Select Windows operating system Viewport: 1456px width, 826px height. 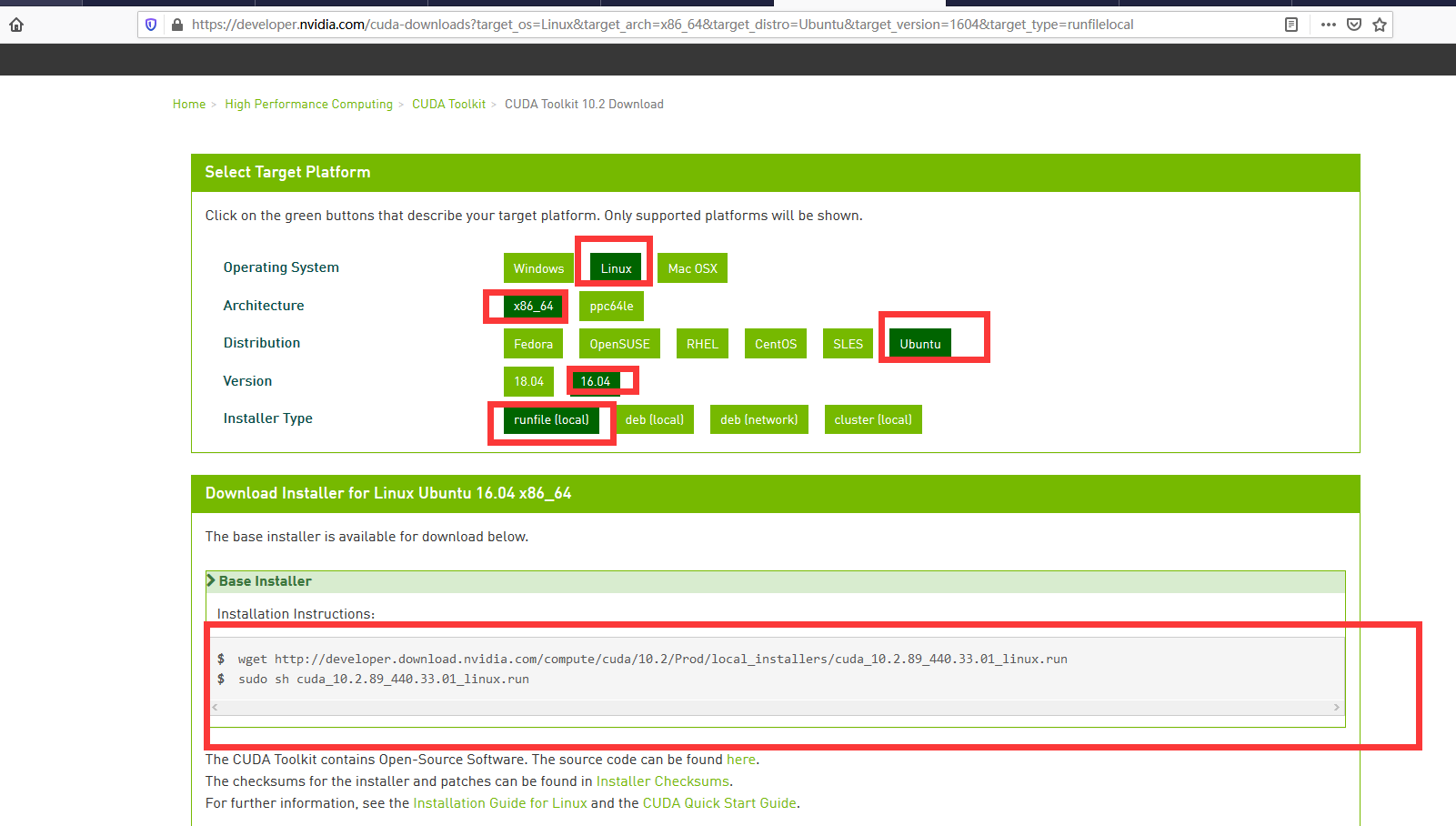[538, 268]
